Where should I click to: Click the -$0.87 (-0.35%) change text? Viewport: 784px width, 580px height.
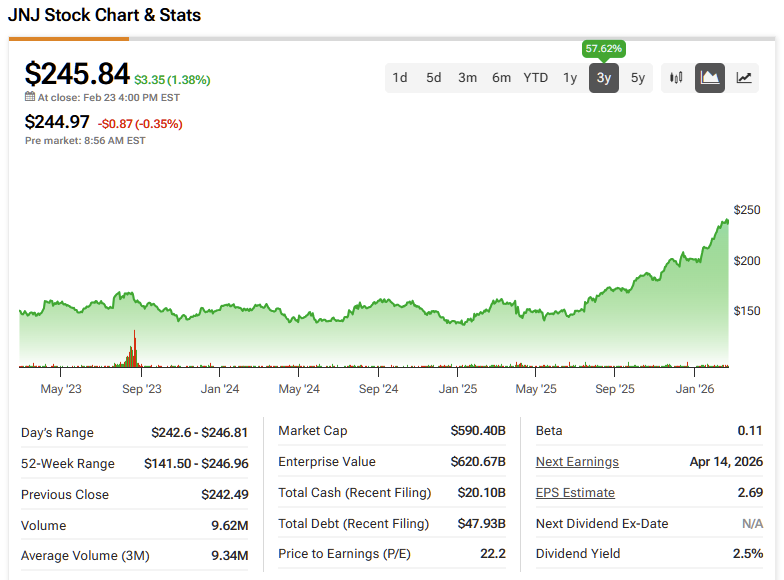point(140,124)
